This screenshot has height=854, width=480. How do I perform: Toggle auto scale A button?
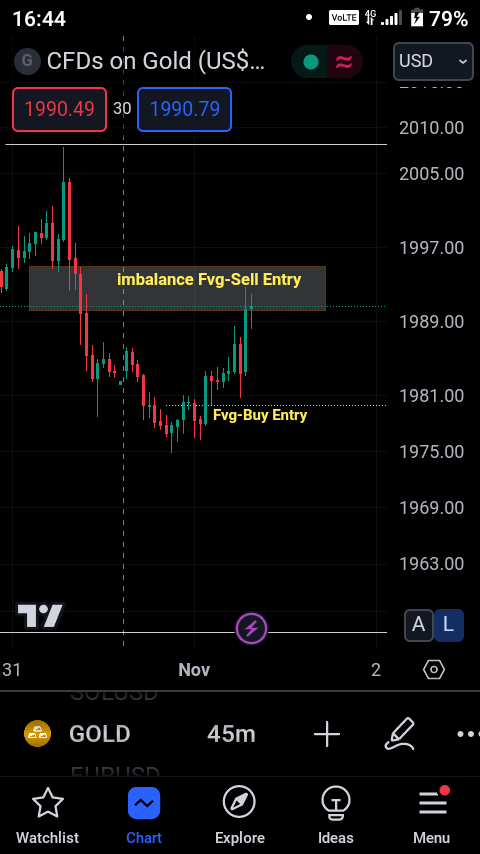click(418, 625)
